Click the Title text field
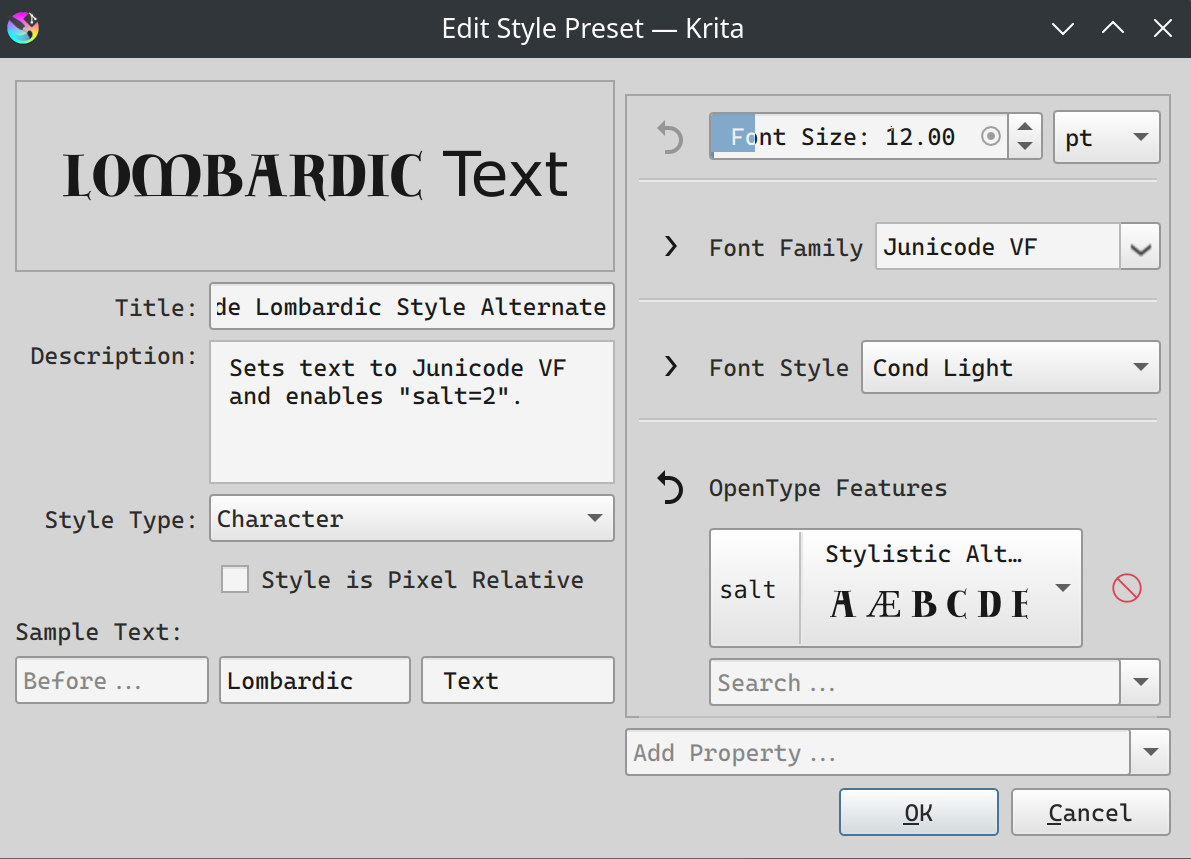Image resolution: width=1191 pixels, height=859 pixels. pyautogui.click(x=411, y=307)
